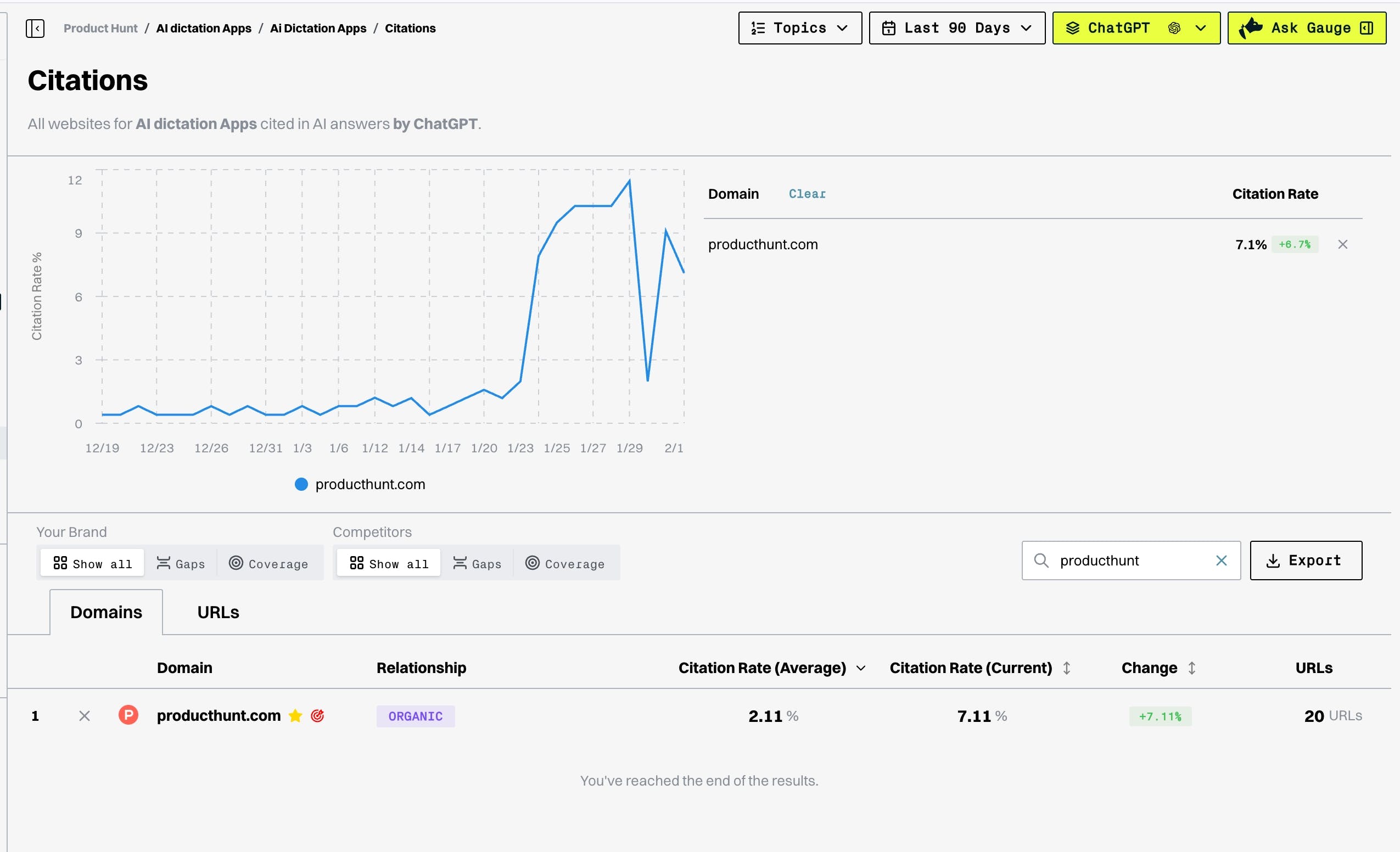Screen dimensions: 1400x852
Task: Dismiss the producthunt.com table row
Action: coord(84,716)
